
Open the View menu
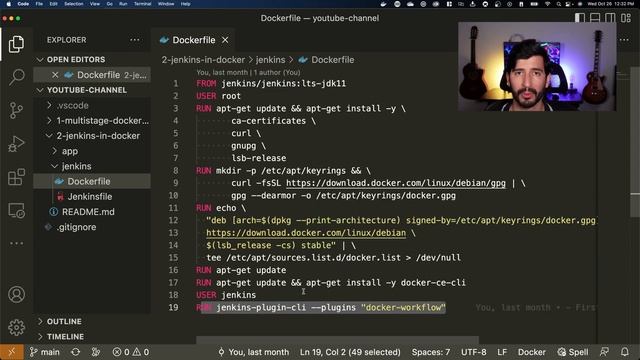pyautogui.click(x=95, y=4)
